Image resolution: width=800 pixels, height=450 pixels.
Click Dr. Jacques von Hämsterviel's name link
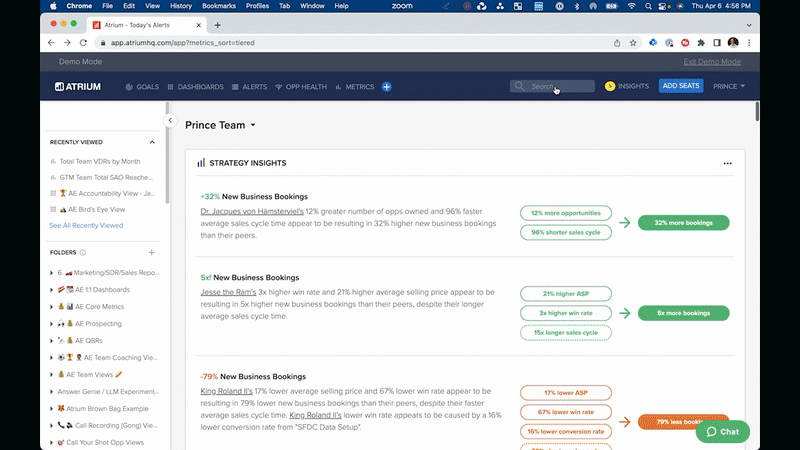pyautogui.click(x=252, y=211)
